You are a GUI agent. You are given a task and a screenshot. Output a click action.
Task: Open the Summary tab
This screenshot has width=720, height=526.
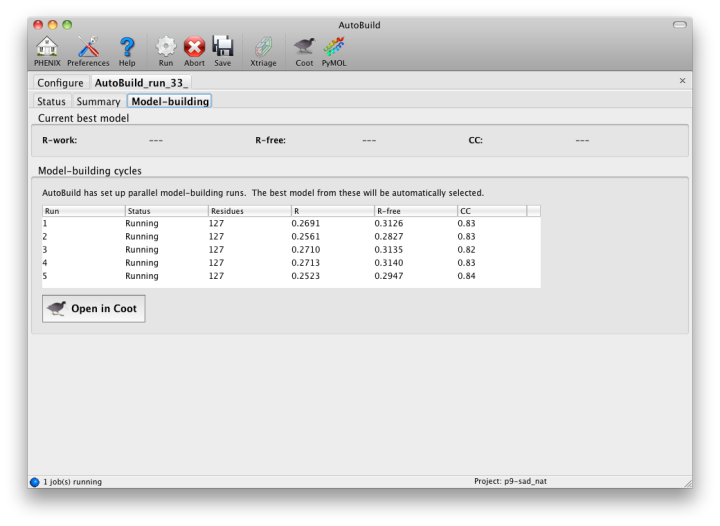(98, 101)
